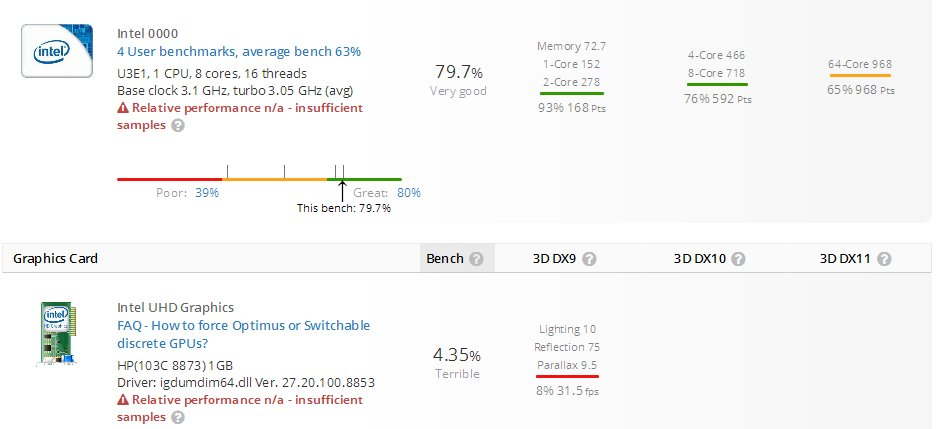937x429 pixels.
Task: Click help icon next to 3D DX9
Action: [590, 259]
